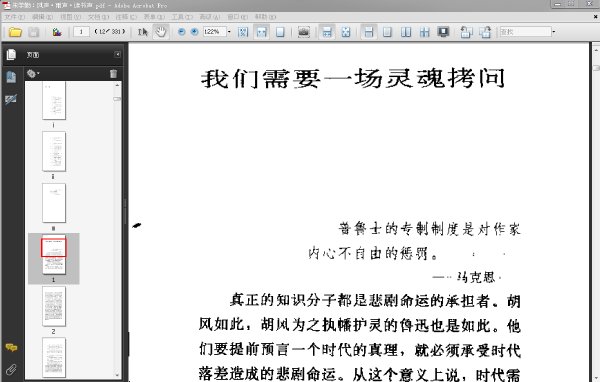Screen dimensions: 600x382
Task: Rotate the view clockwise
Action: point(485,32)
